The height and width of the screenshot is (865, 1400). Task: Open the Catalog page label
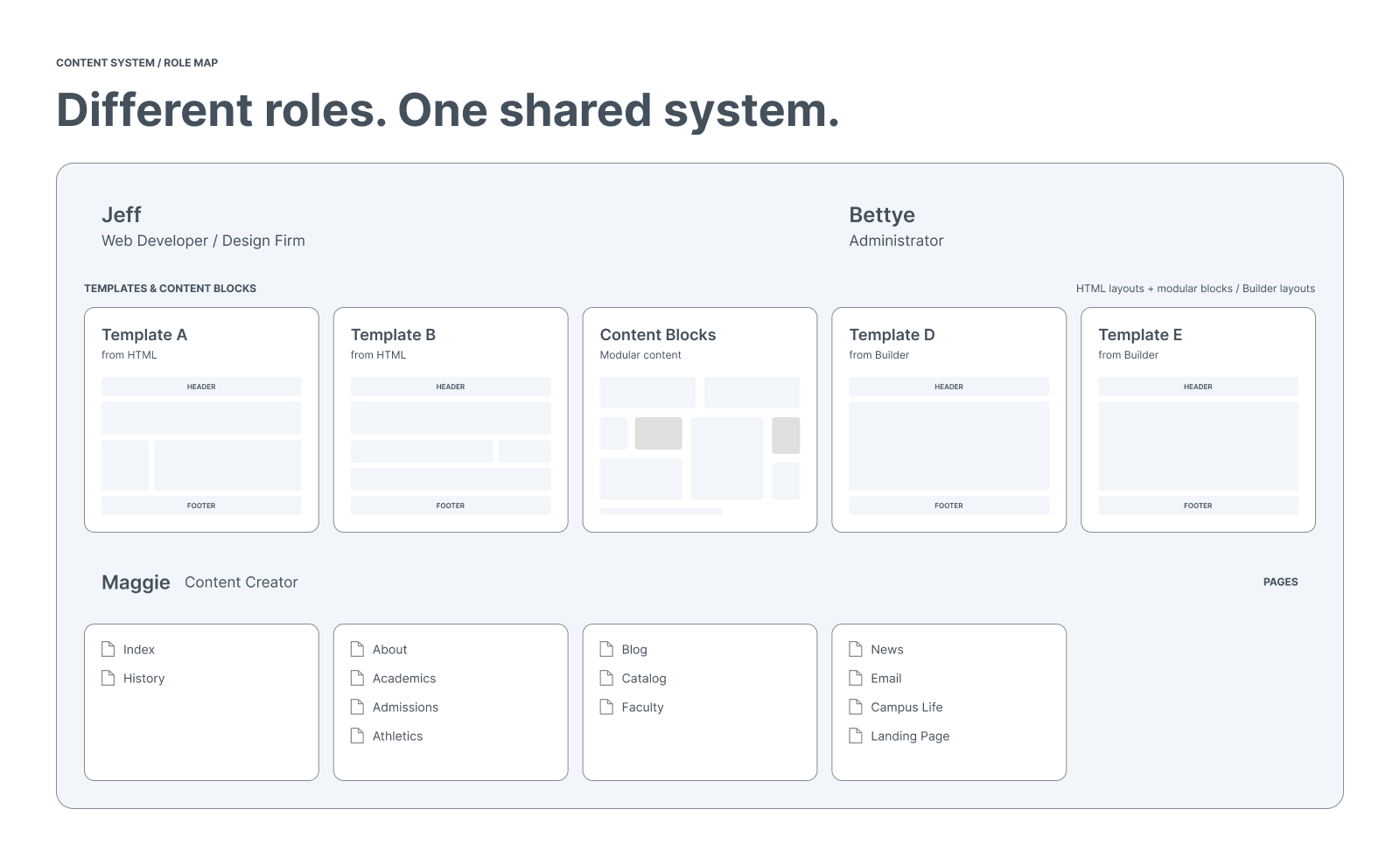644,679
